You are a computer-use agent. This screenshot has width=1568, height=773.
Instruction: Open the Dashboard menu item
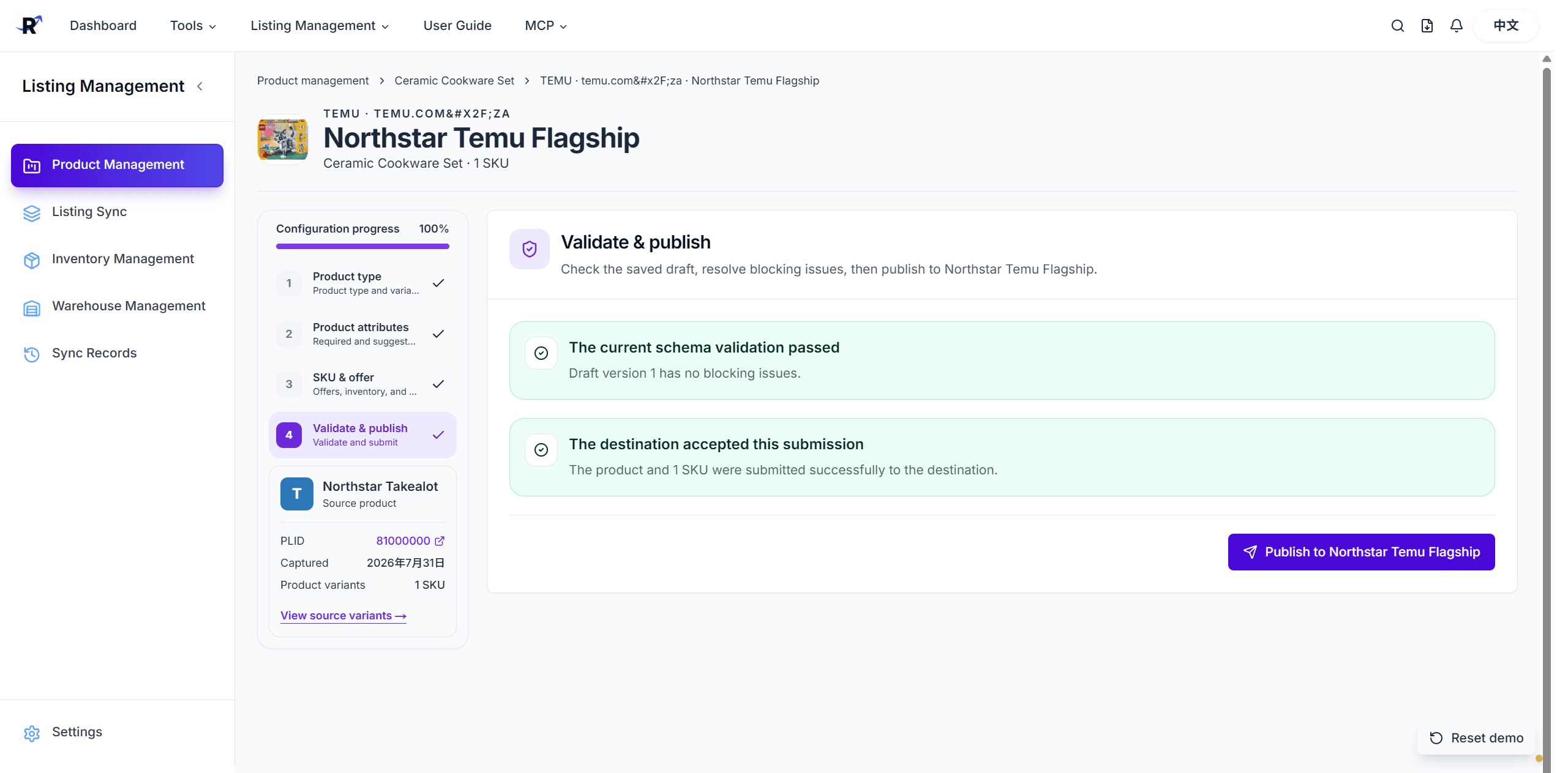pyautogui.click(x=103, y=26)
